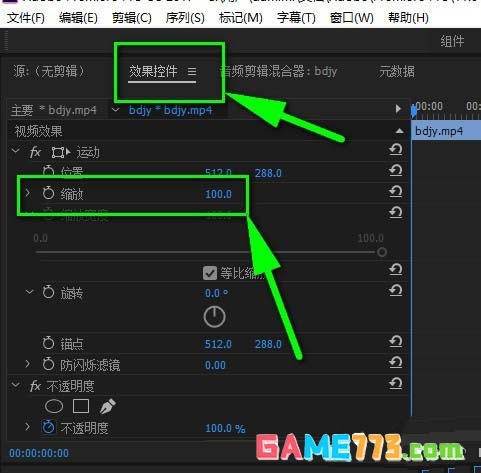The image size is (481, 473).
Task: Toggle animation stopwatch for 锚点
Action: [48, 343]
